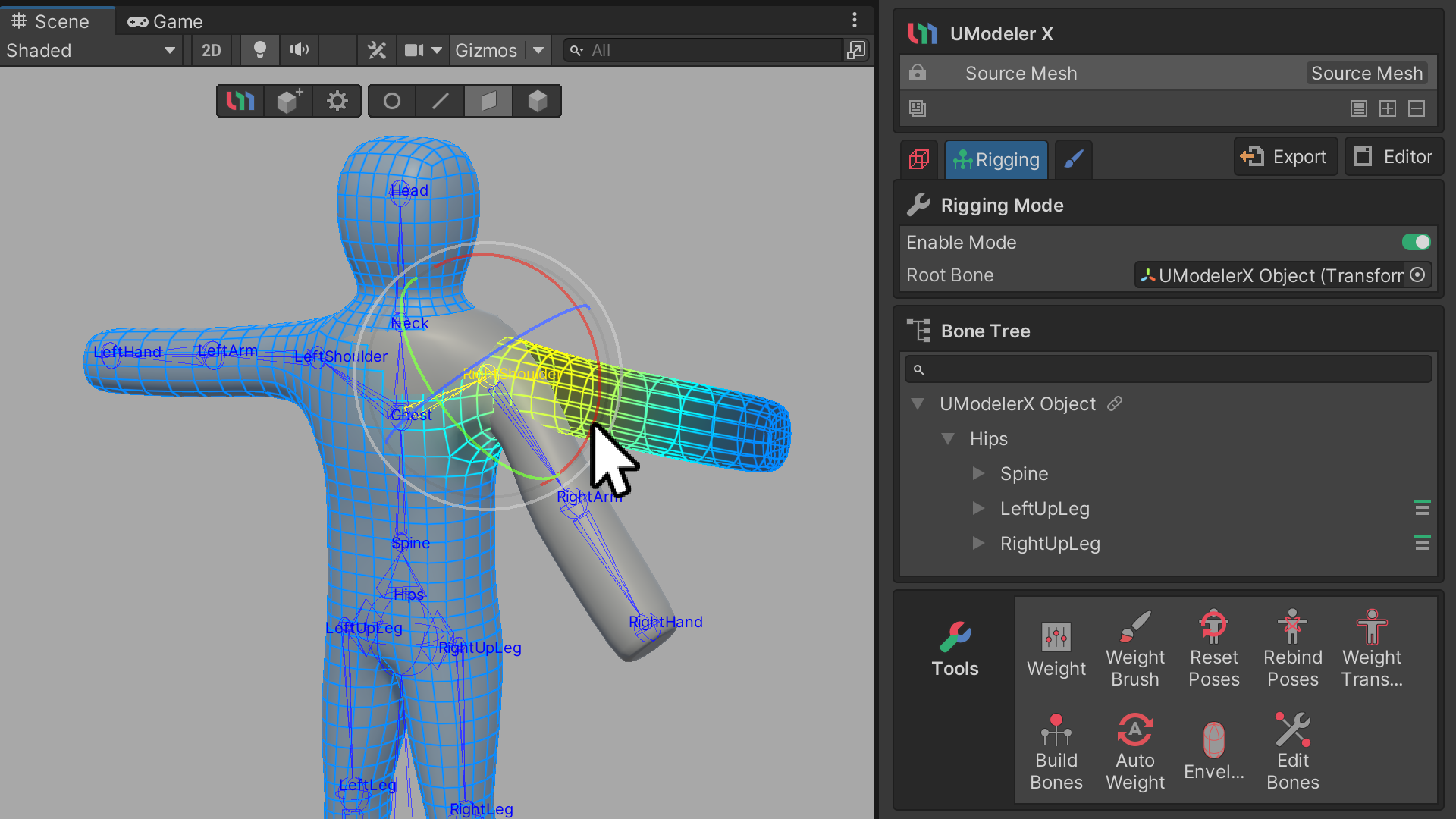Select vertex selection mode icon
This screenshot has height=819, width=1456.
click(392, 101)
